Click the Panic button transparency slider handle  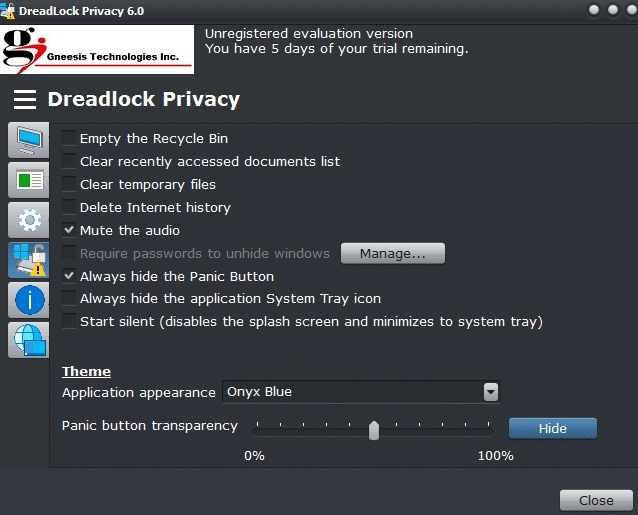tap(374, 430)
